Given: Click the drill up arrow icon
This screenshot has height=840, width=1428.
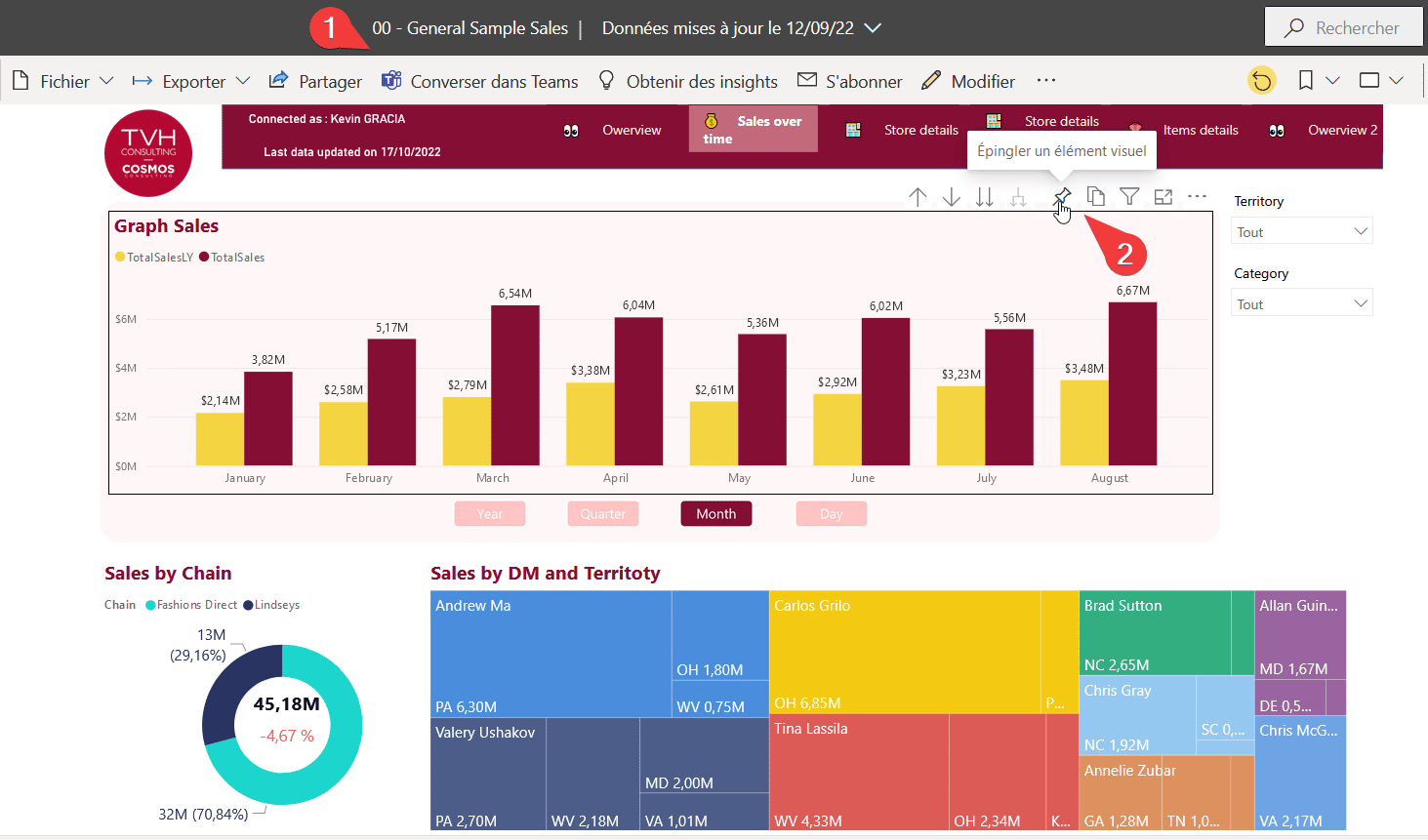Looking at the screenshot, I should coord(918,197).
